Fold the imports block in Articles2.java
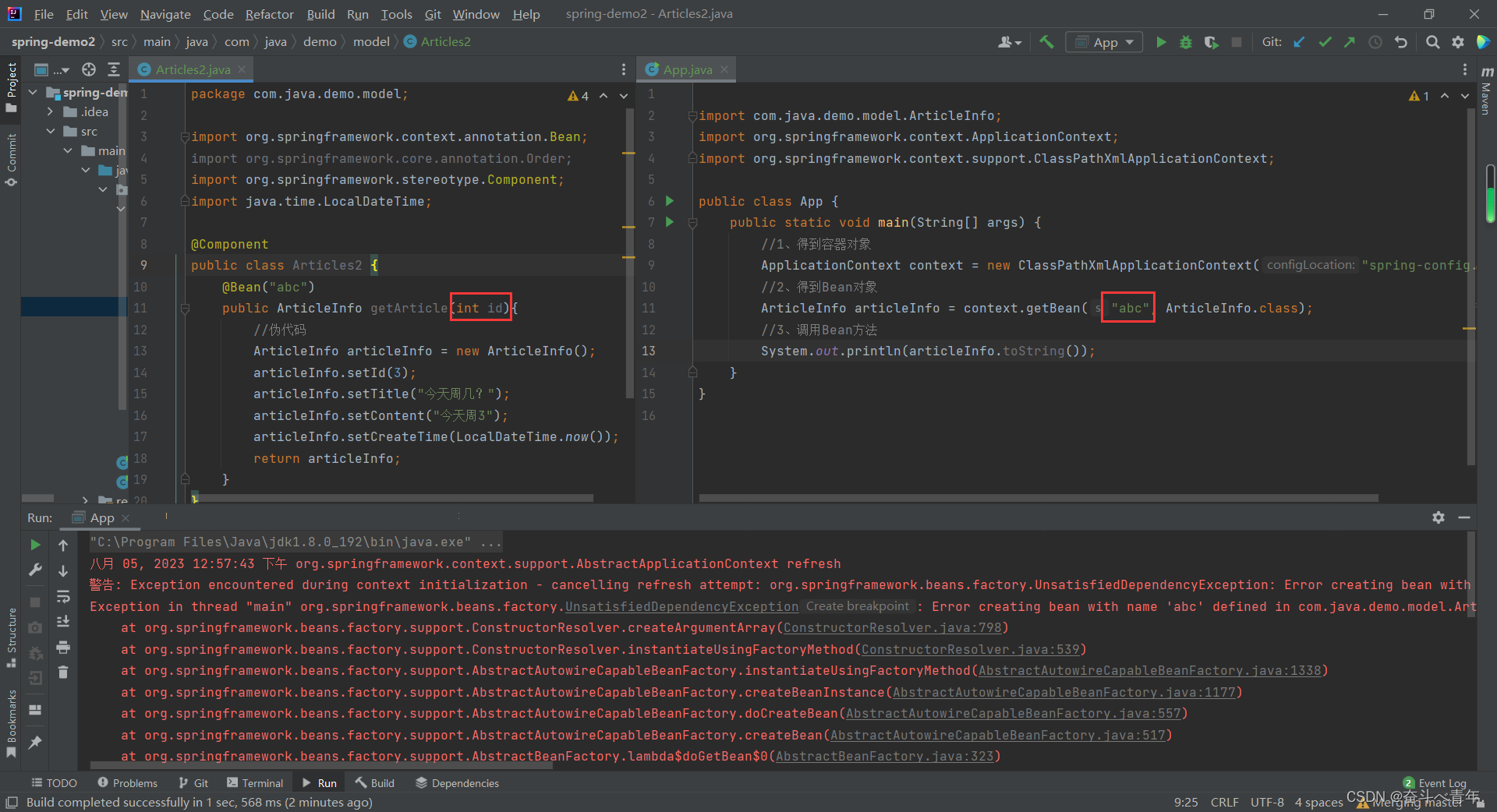The width and height of the screenshot is (1497, 812). [185, 137]
